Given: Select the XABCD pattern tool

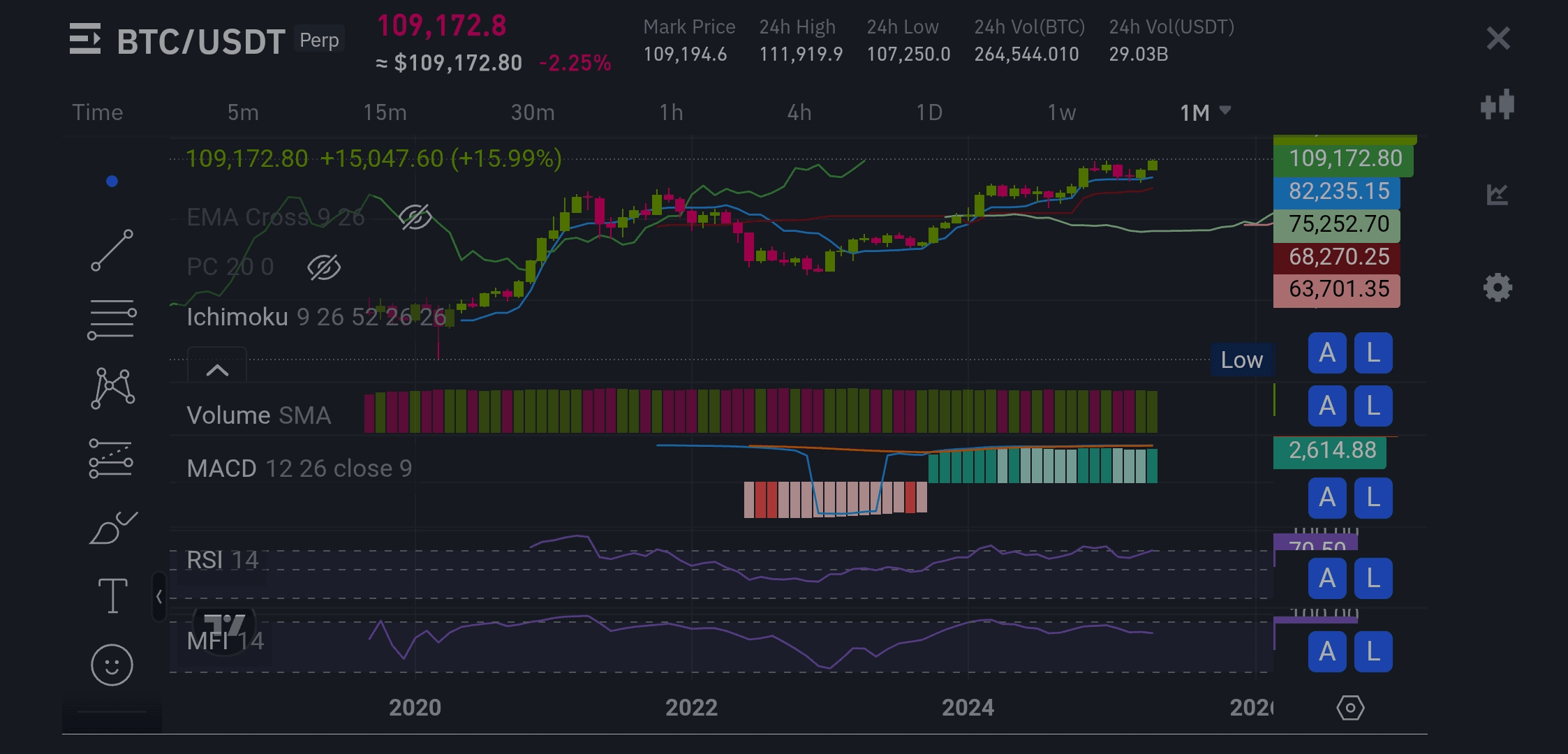Looking at the screenshot, I should (112, 388).
